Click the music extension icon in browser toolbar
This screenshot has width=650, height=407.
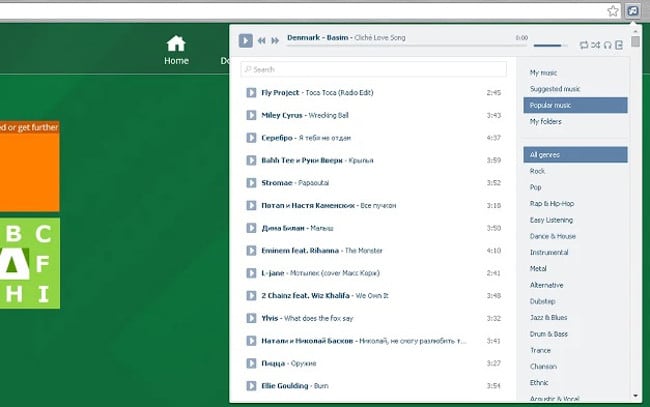pyautogui.click(x=633, y=10)
